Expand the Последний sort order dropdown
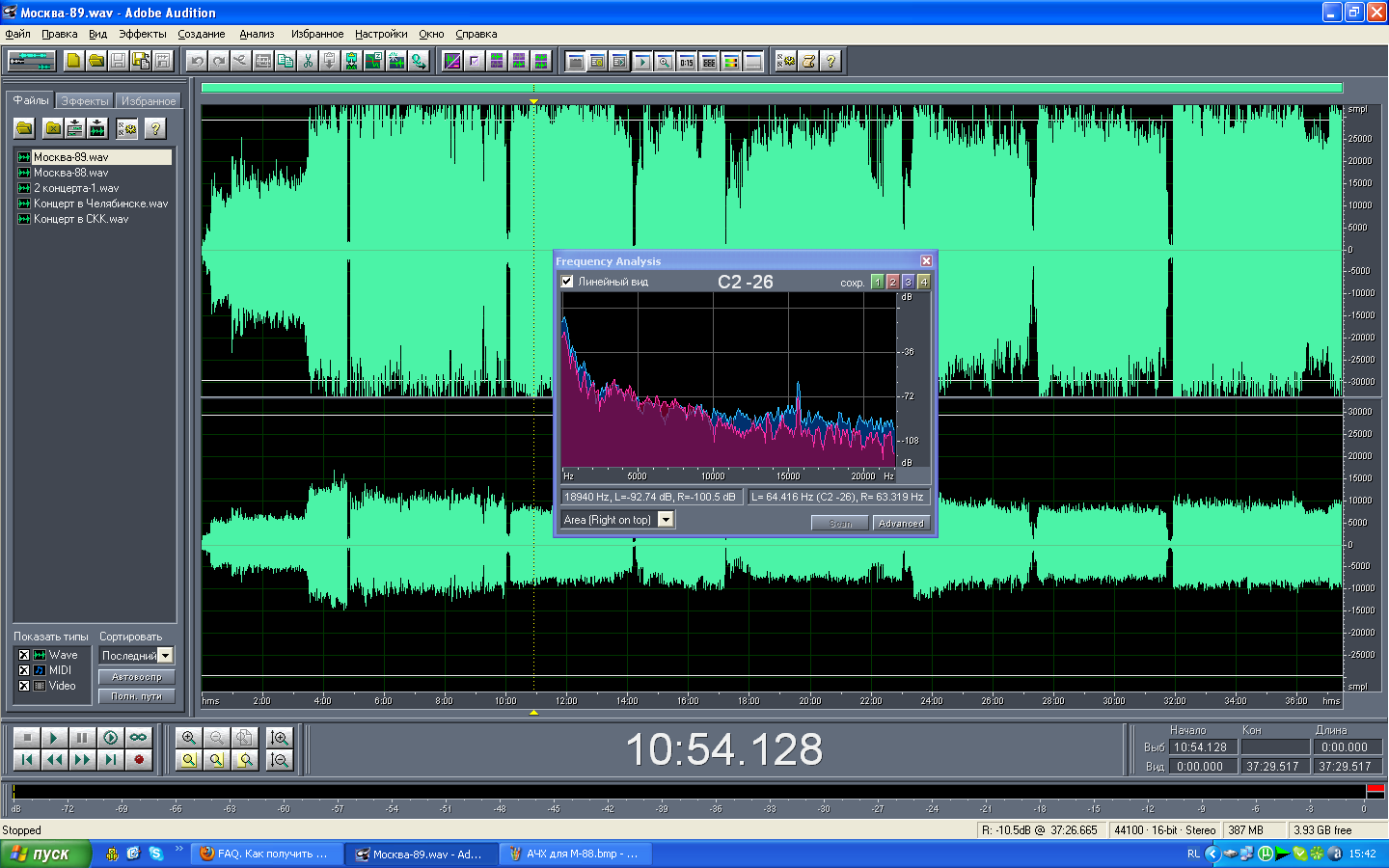 point(165,656)
